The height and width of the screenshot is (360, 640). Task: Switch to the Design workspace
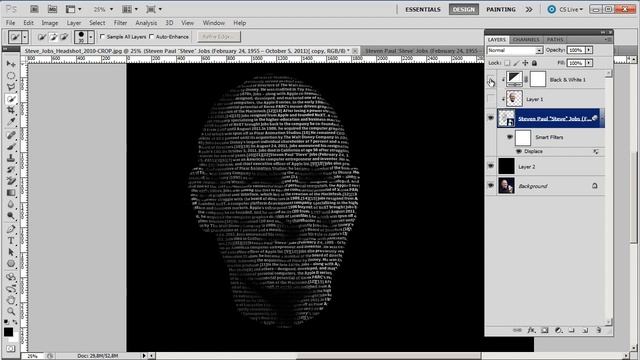tap(464, 9)
